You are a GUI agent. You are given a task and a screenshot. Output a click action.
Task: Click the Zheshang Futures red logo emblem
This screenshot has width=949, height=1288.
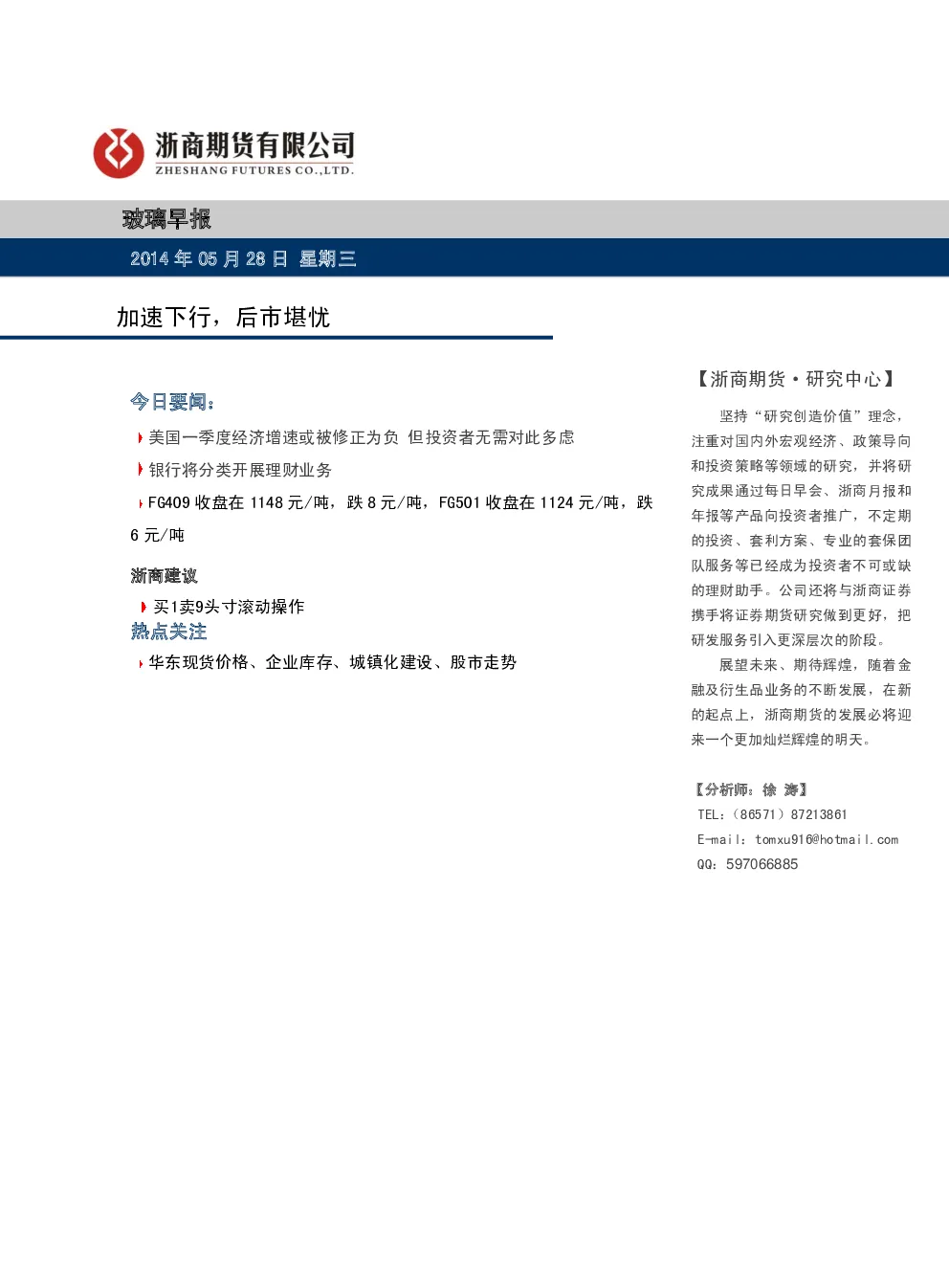click(x=119, y=153)
